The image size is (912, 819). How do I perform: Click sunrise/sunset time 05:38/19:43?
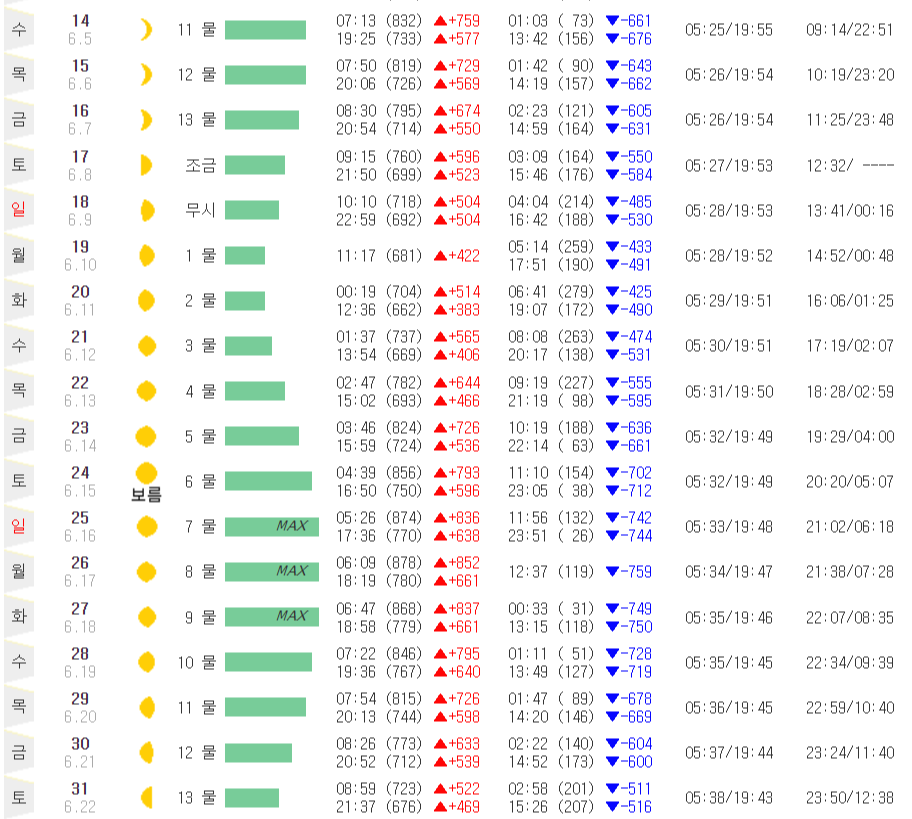click(729, 797)
